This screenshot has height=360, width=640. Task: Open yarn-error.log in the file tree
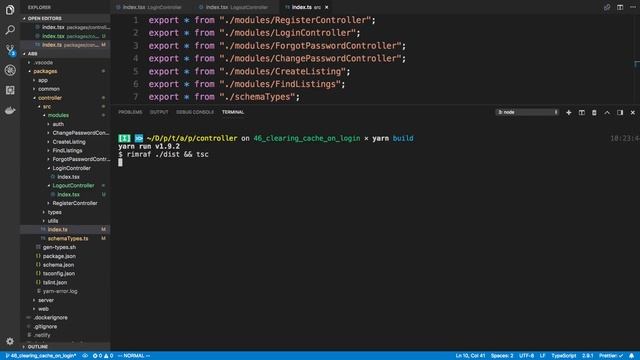(x=60, y=291)
